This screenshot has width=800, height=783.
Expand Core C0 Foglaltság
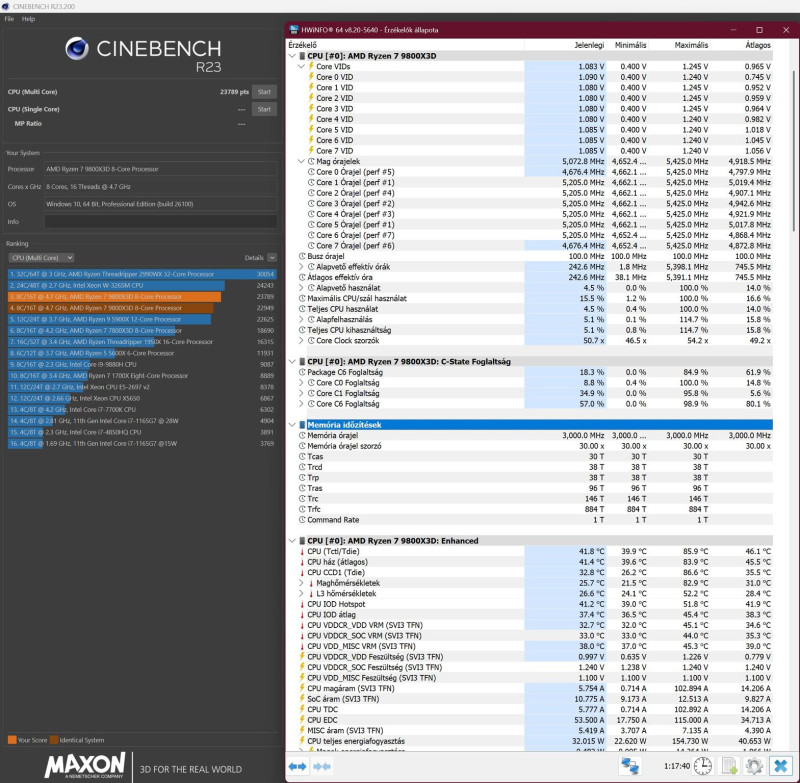(301, 383)
